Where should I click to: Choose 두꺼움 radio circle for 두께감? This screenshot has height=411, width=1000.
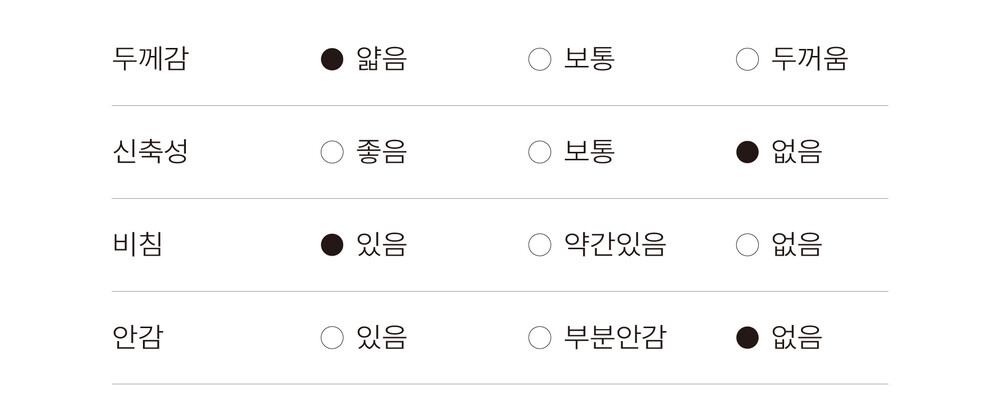(x=747, y=60)
